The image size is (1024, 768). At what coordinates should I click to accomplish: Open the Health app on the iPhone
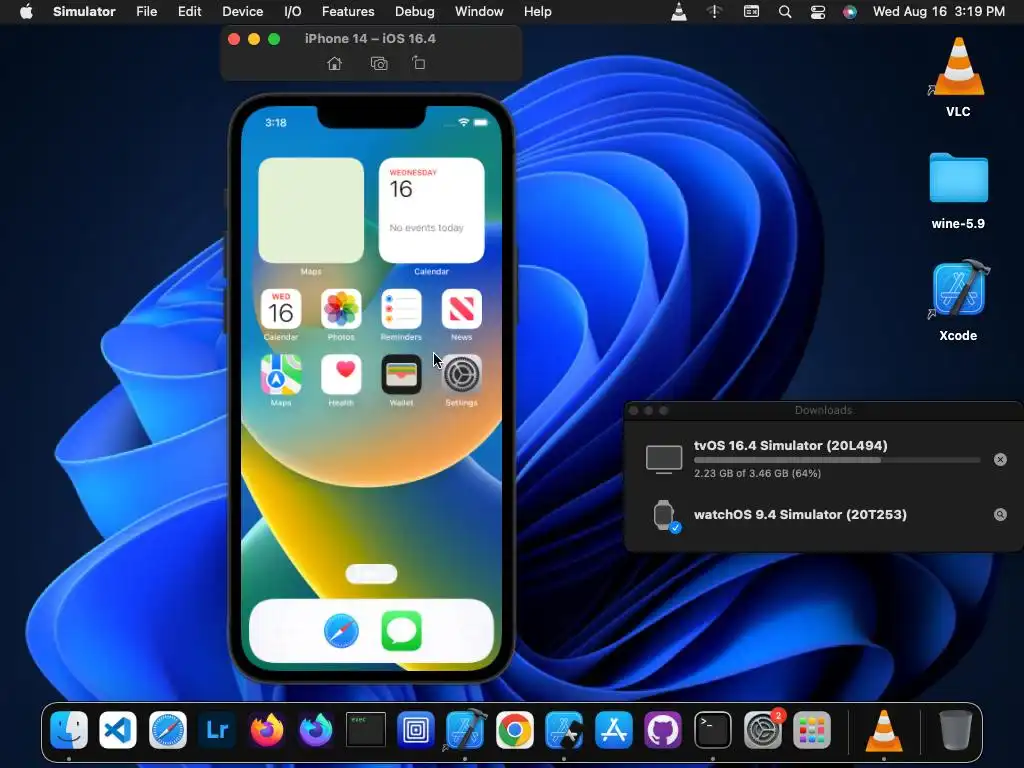341,375
